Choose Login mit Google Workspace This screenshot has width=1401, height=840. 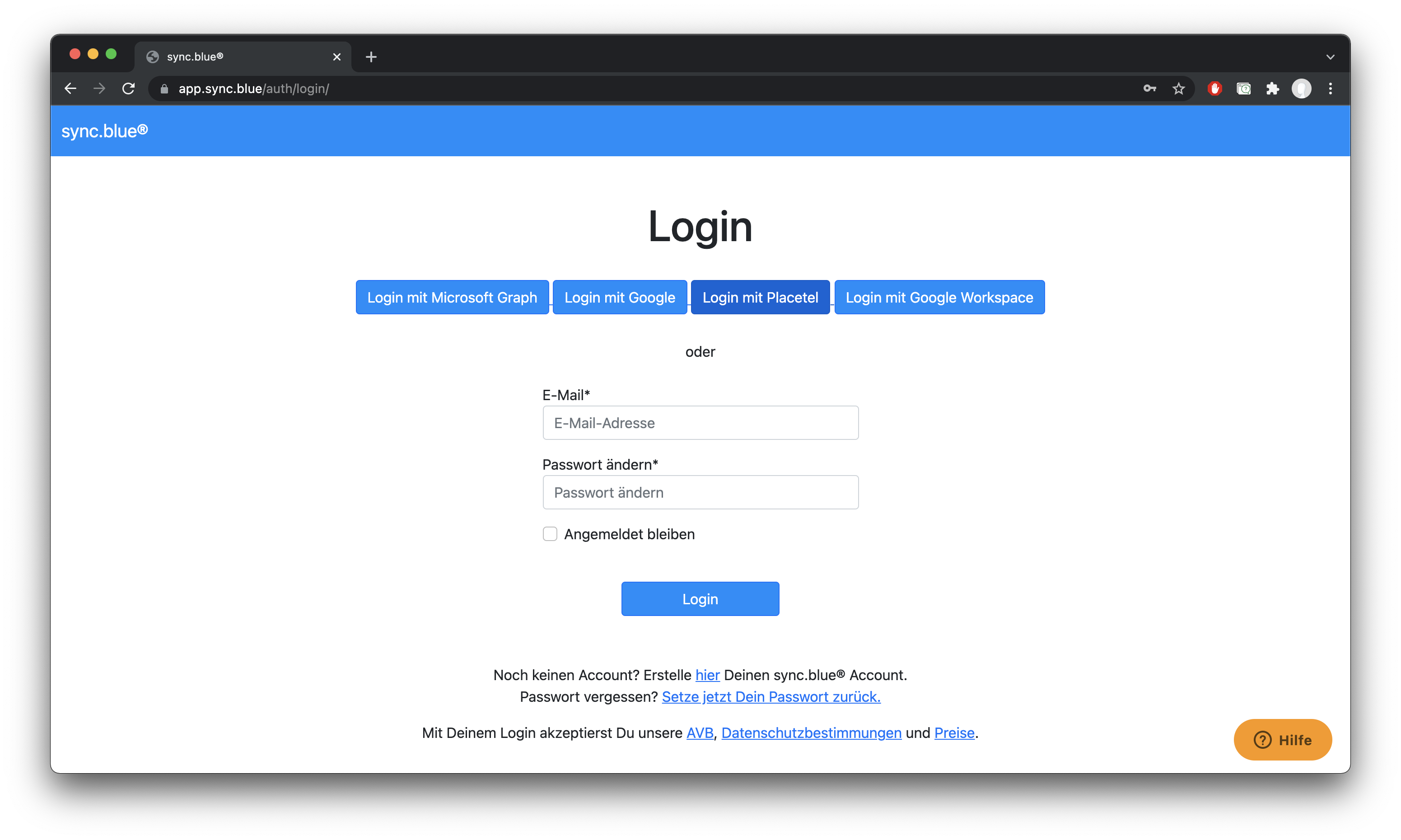click(x=939, y=297)
